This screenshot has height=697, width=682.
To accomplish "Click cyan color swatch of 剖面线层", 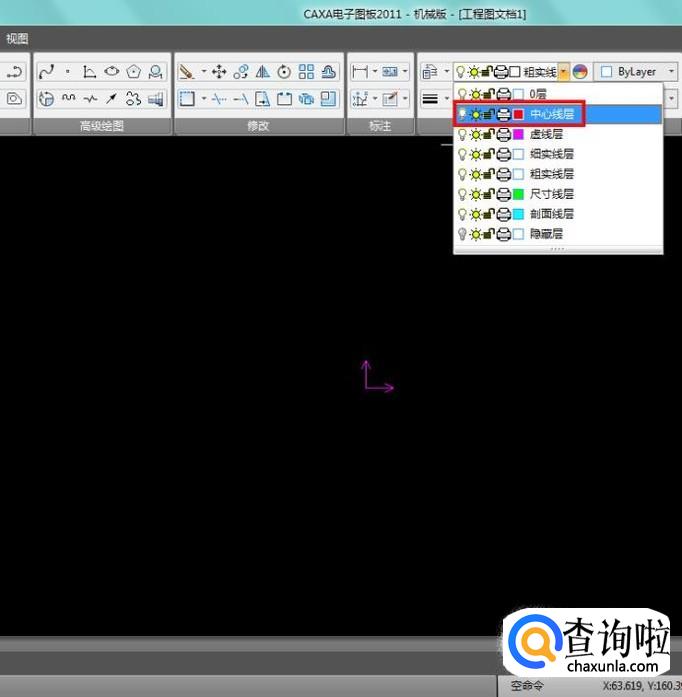I will [x=518, y=214].
